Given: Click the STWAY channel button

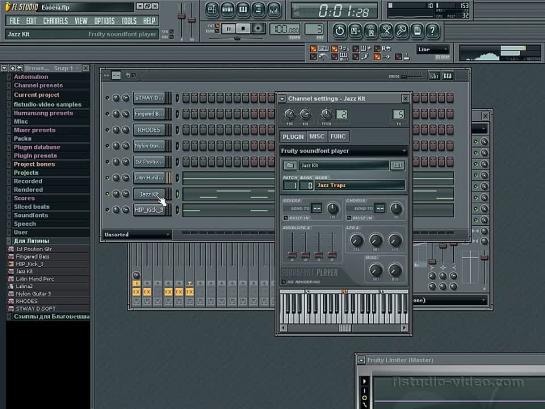Looking at the screenshot, I should [x=149, y=98].
